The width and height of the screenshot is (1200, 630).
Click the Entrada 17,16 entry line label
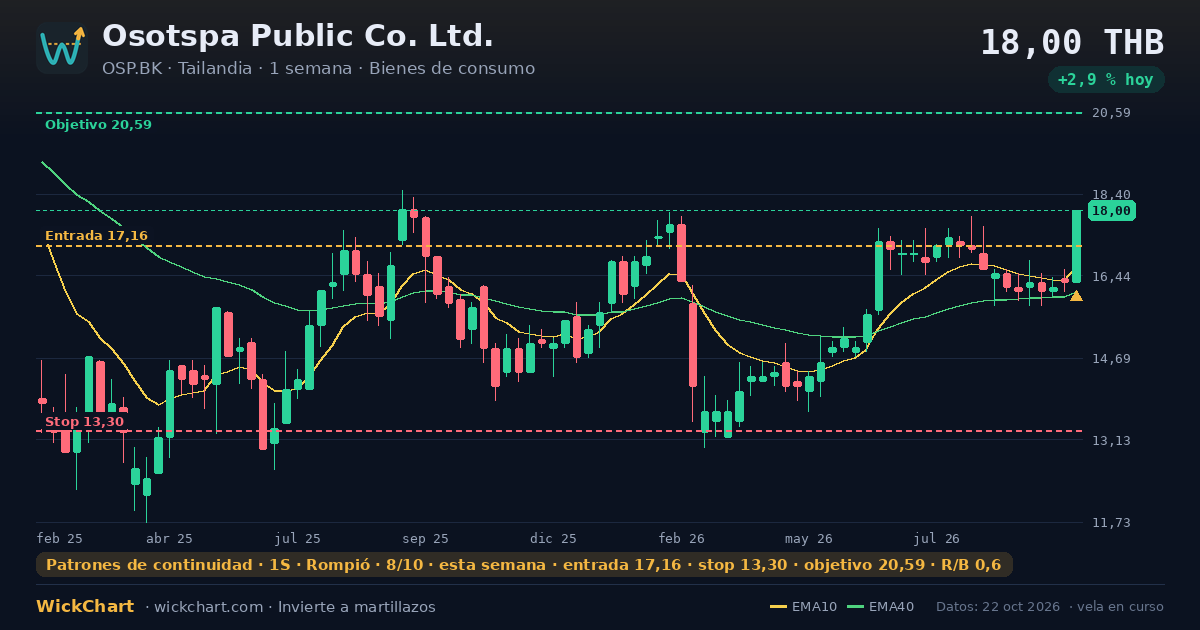click(x=96, y=236)
